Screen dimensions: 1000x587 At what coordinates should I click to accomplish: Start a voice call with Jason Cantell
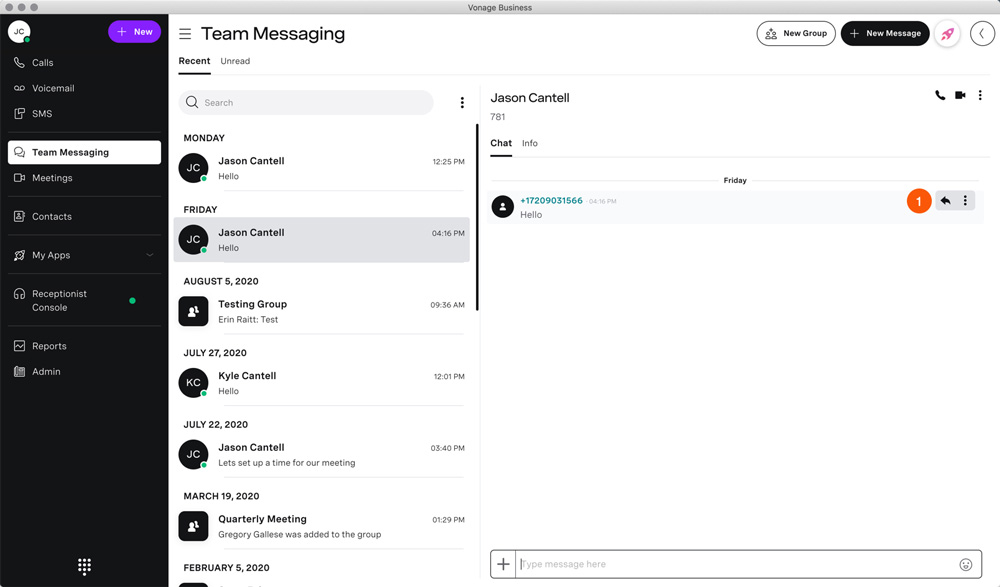940,96
